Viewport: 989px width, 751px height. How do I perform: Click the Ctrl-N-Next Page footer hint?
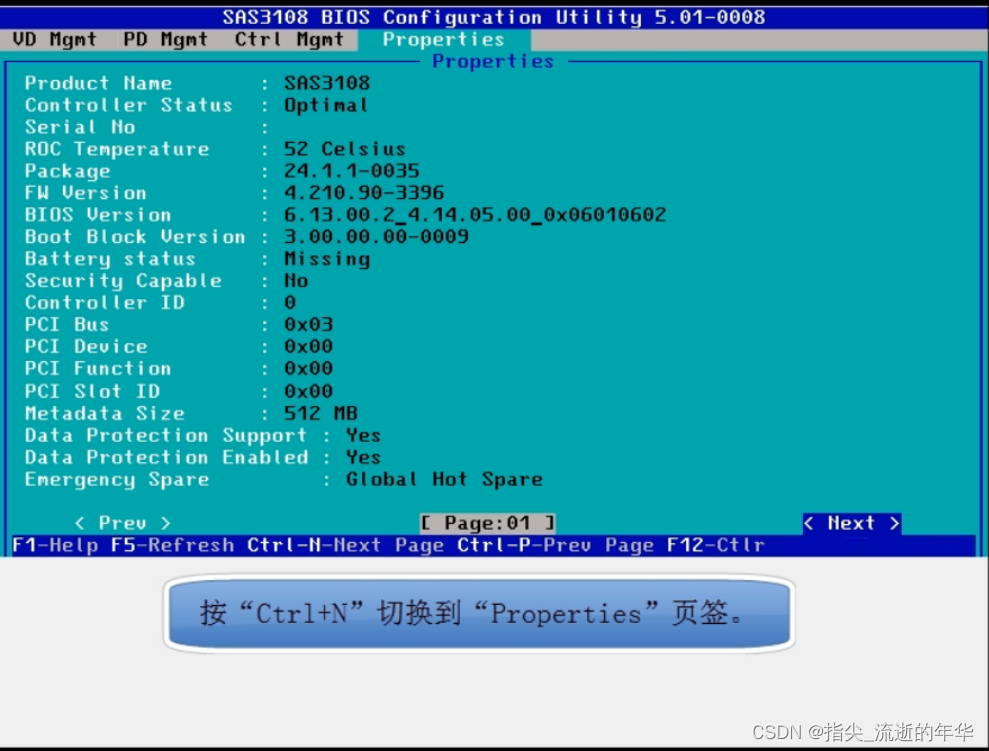pyautogui.click(x=346, y=545)
